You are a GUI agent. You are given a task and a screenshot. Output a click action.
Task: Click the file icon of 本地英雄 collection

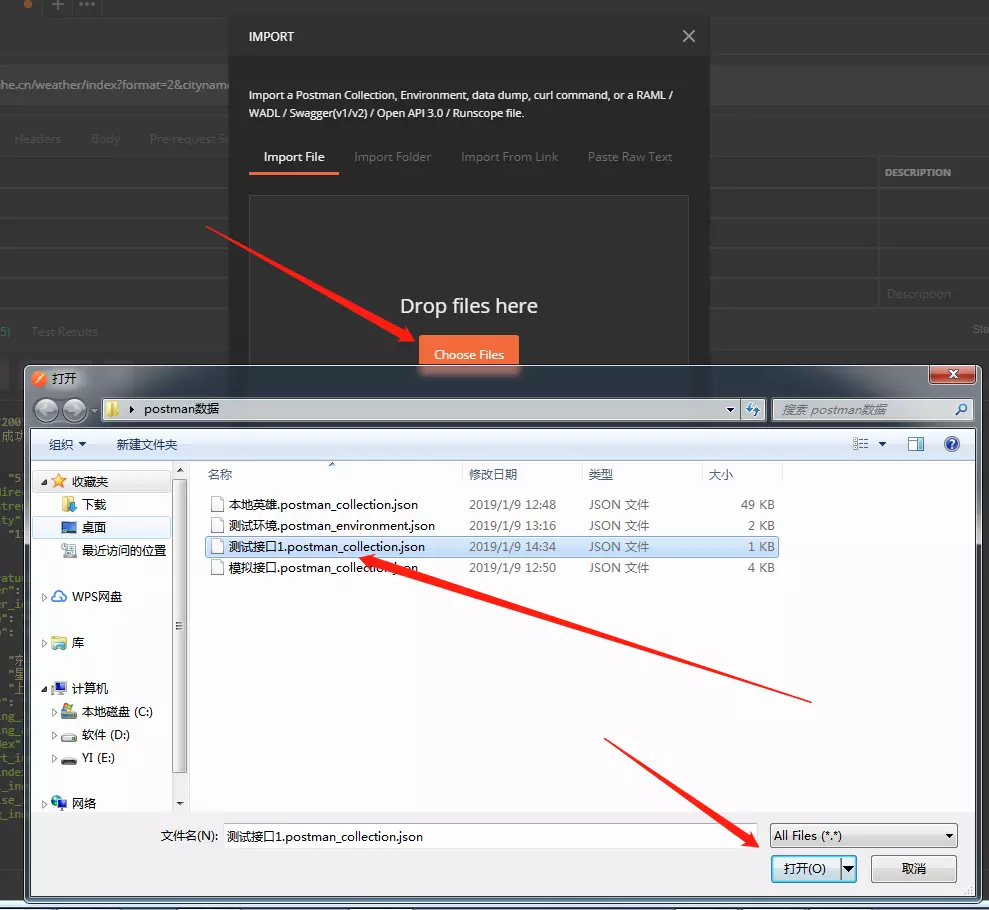tap(217, 505)
